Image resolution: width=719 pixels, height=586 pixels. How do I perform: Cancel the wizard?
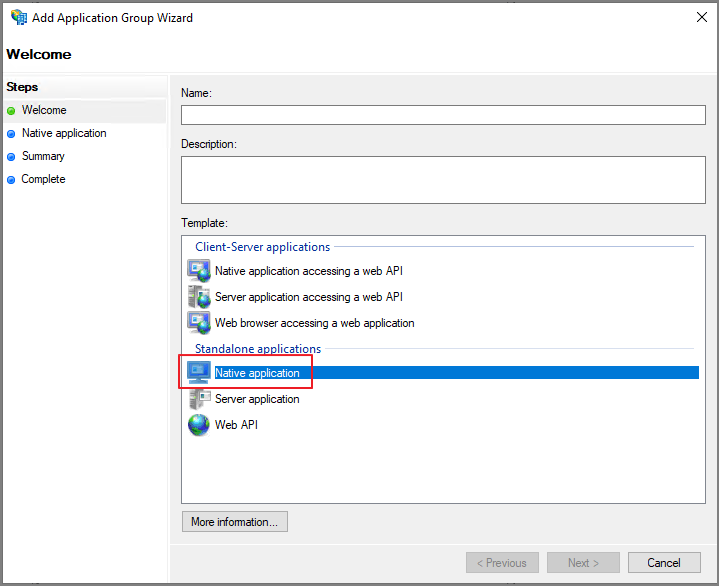pos(664,563)
